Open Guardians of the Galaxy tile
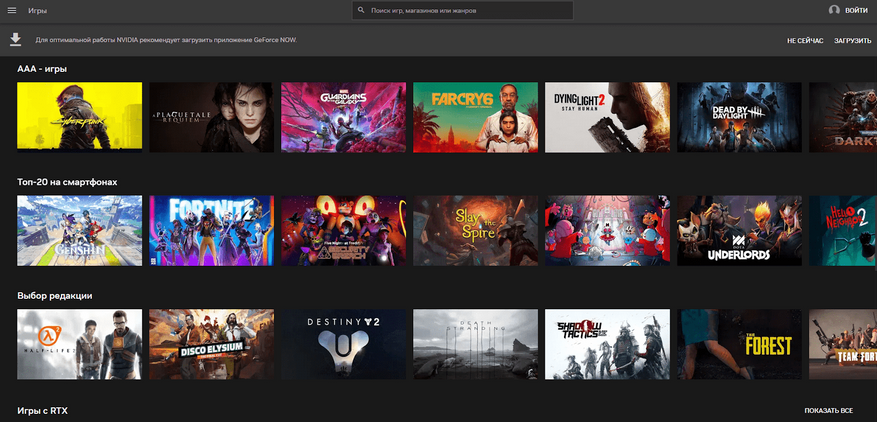 (343, 118)
